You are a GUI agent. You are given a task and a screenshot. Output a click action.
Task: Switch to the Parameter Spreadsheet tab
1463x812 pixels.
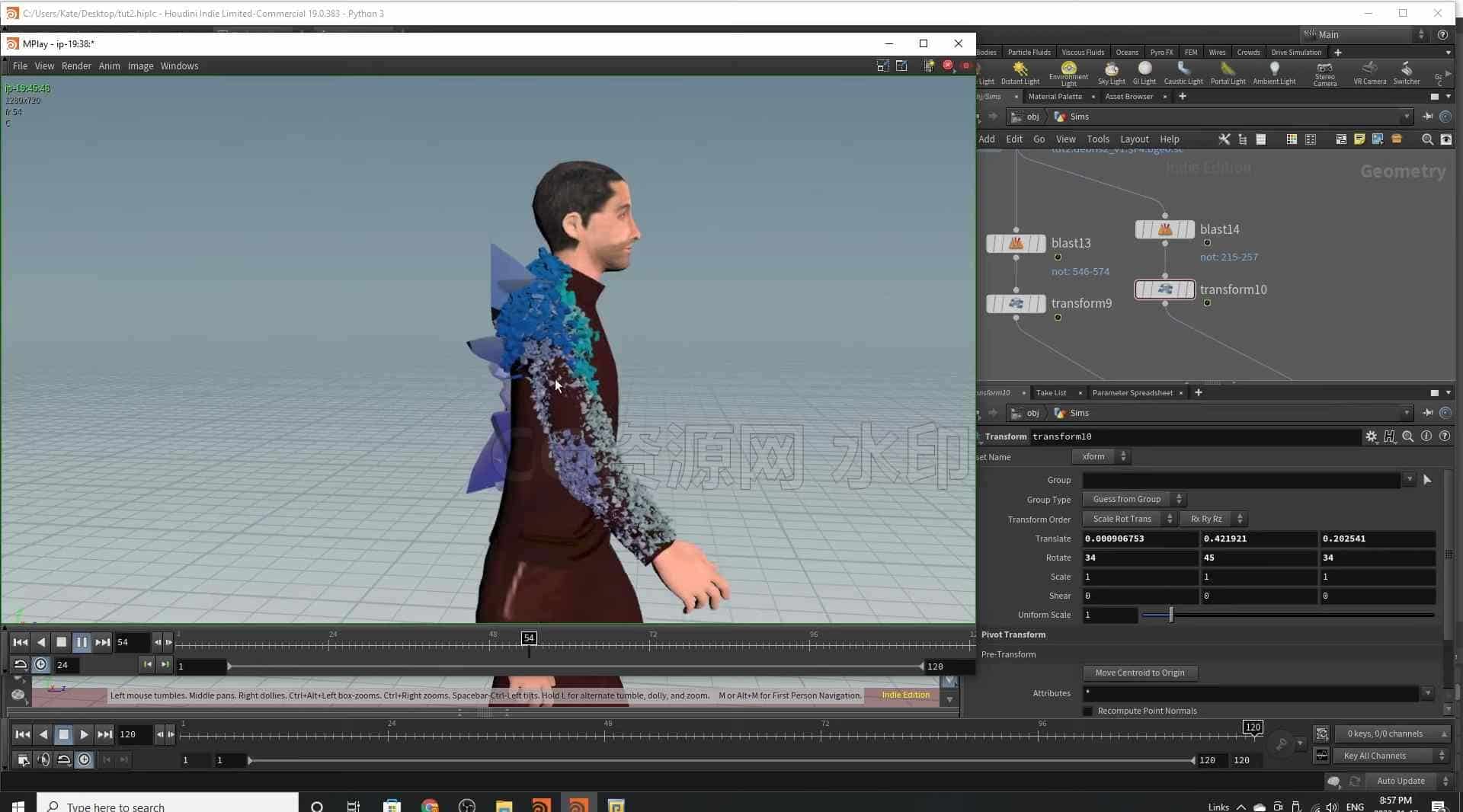point(1132,393)
